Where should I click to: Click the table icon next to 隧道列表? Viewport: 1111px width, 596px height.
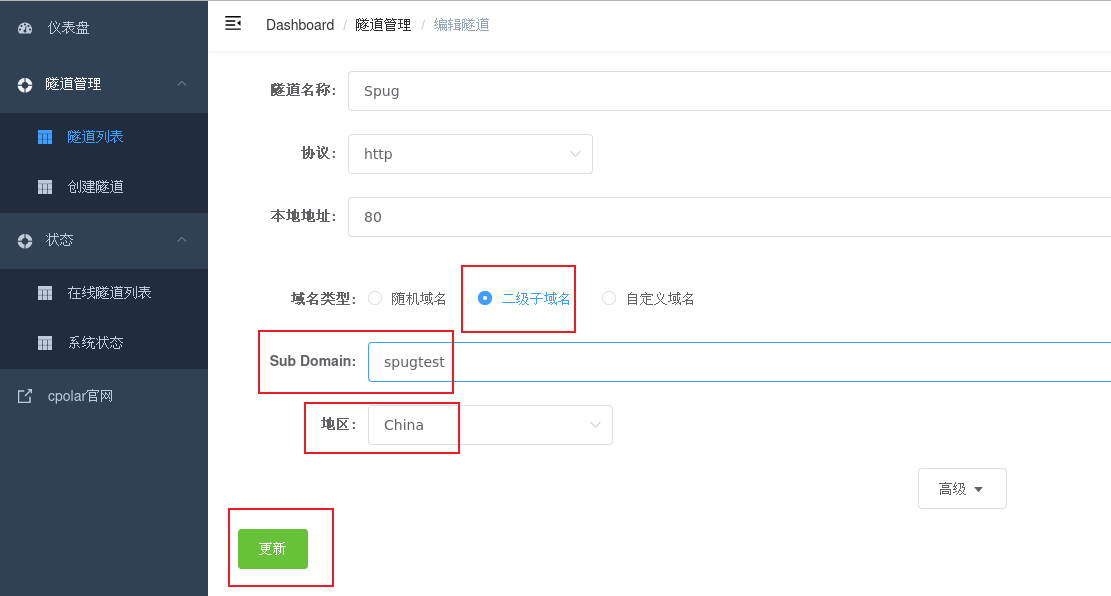click(x=45, y=137)
